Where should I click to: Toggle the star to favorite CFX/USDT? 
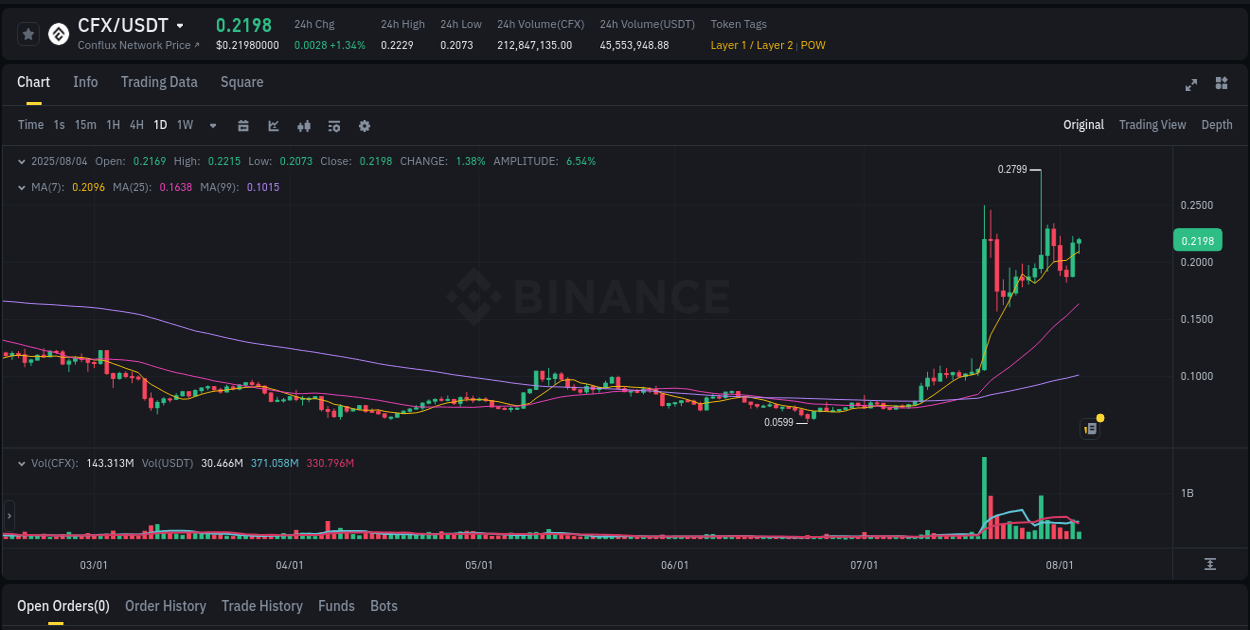pyautogui.click(x=28, y=33)
